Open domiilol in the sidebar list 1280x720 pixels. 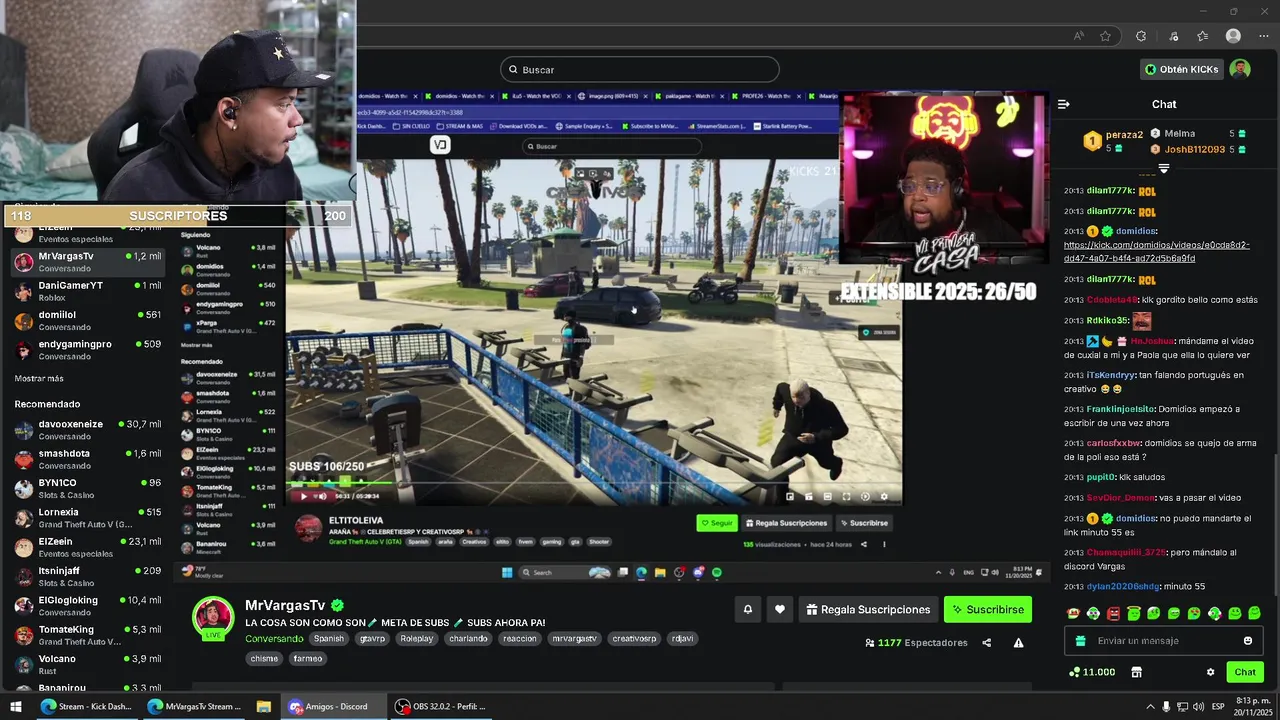[x=88, y=320]
